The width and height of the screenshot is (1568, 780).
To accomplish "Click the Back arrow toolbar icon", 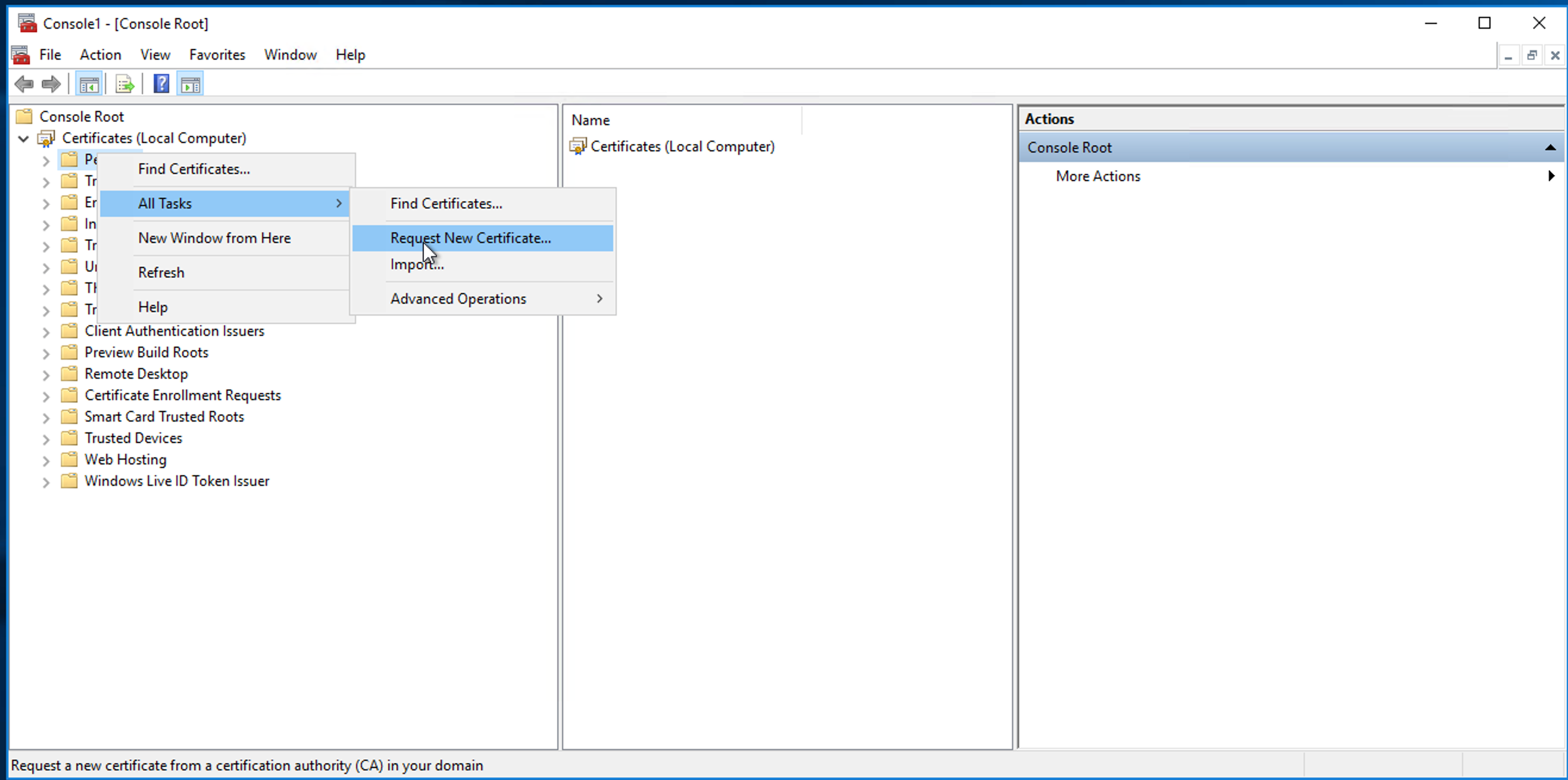I will [x=24, y=84].
